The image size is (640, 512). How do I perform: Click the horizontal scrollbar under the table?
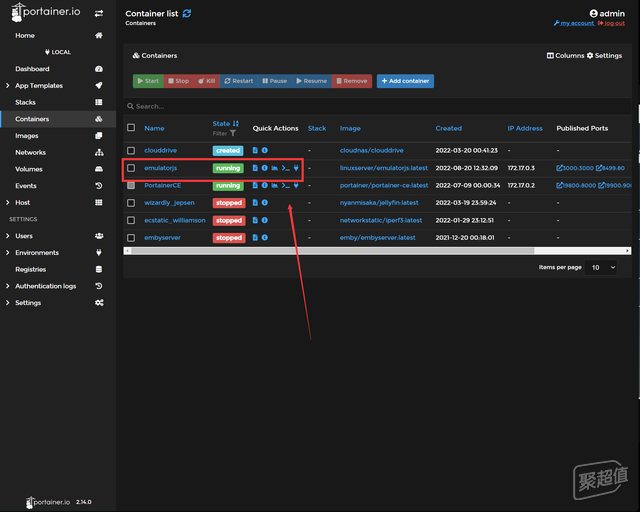pos(332,251)
